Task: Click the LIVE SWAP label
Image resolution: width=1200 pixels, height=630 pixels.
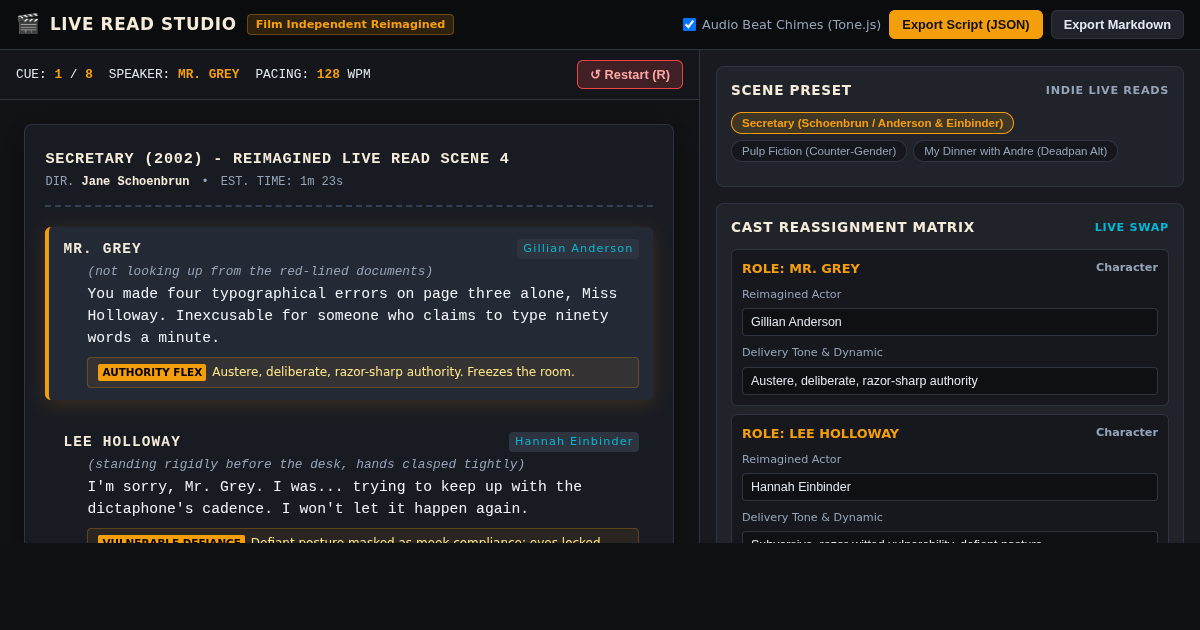Action: pyautogui.click(x=1131, y=227)
